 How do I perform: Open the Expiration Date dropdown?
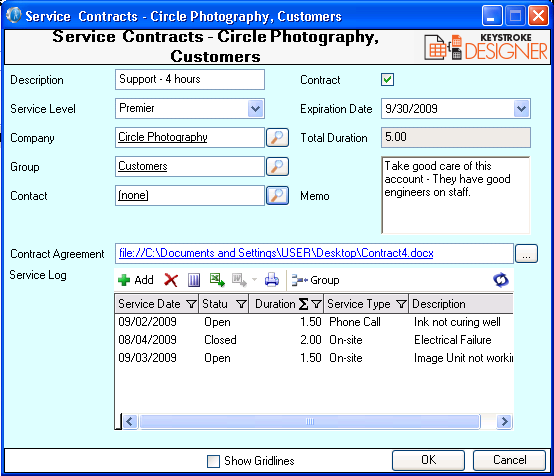coord(521,108)
